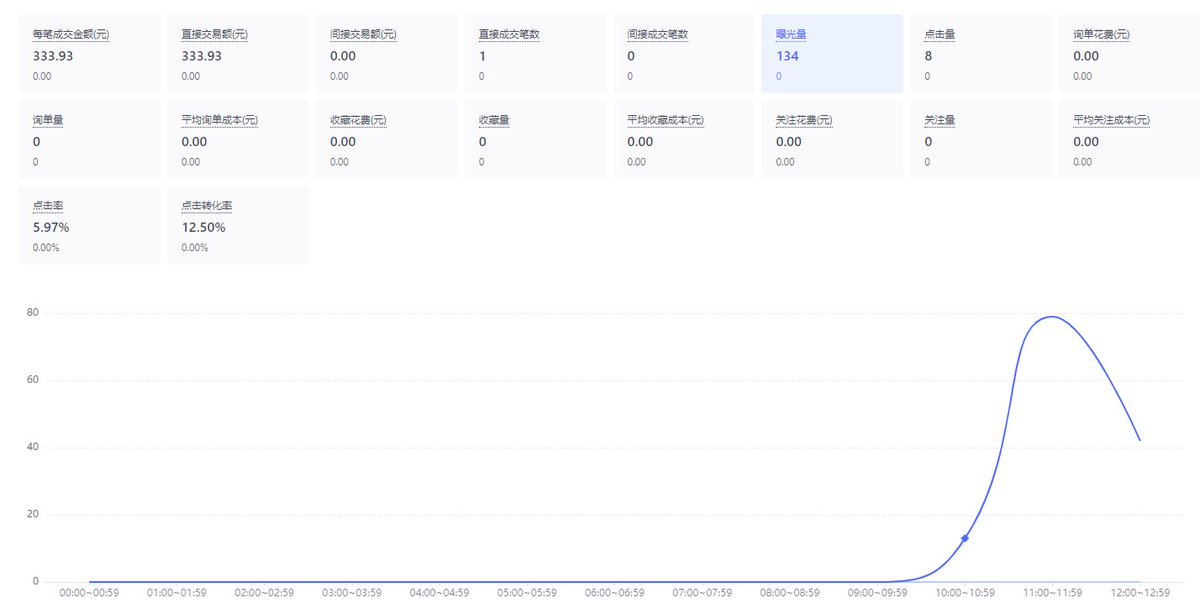Image resolution: width=1200 pixels, height=603 pixels.
Task: Deselect the highlighted 曝光量 metric card
Action: tap(832, 54)
